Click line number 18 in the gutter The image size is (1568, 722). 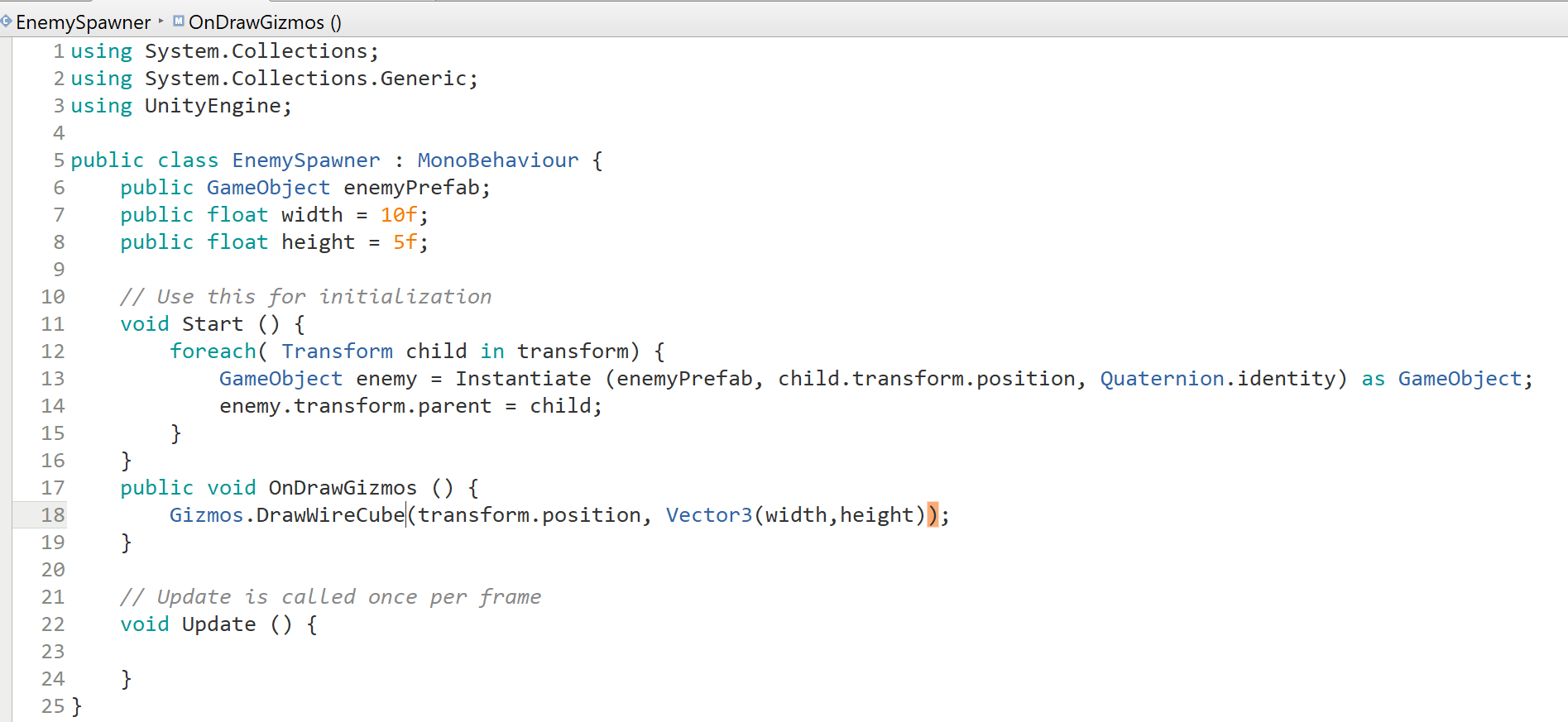pos(53,515)
